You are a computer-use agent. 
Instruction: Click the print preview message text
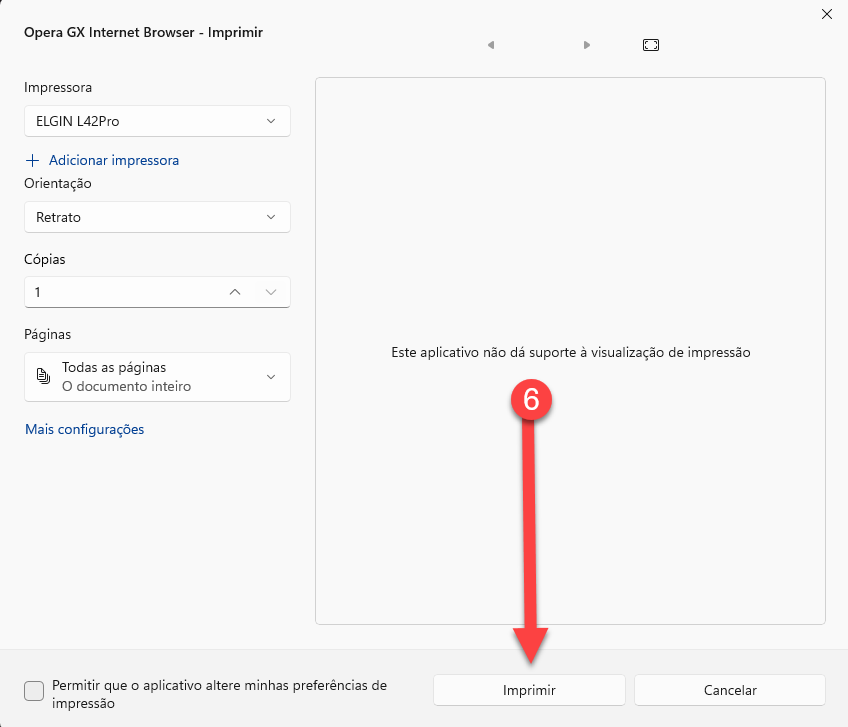(x=571, y=353)
